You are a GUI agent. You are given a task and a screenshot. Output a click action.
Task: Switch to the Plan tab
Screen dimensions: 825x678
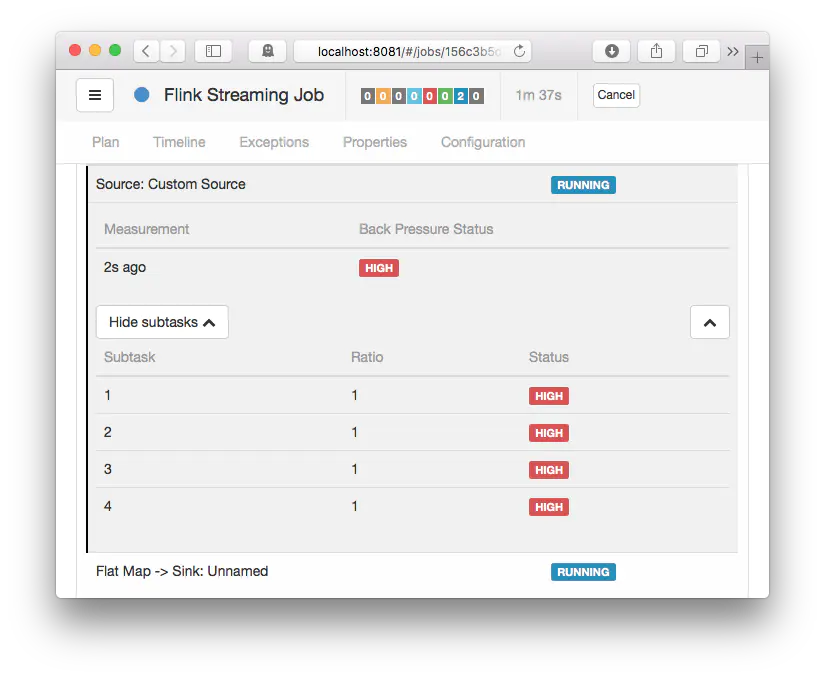click(x=106, y=142)
